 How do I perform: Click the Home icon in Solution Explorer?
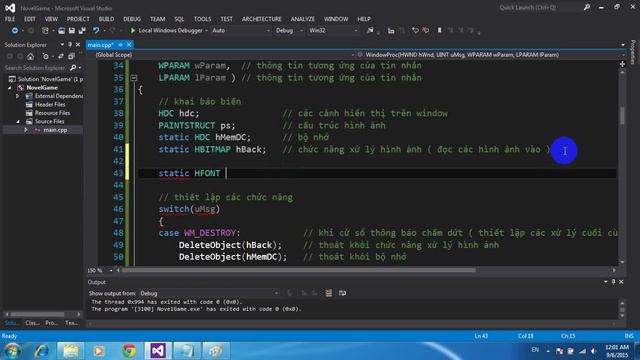click(30, 56)
